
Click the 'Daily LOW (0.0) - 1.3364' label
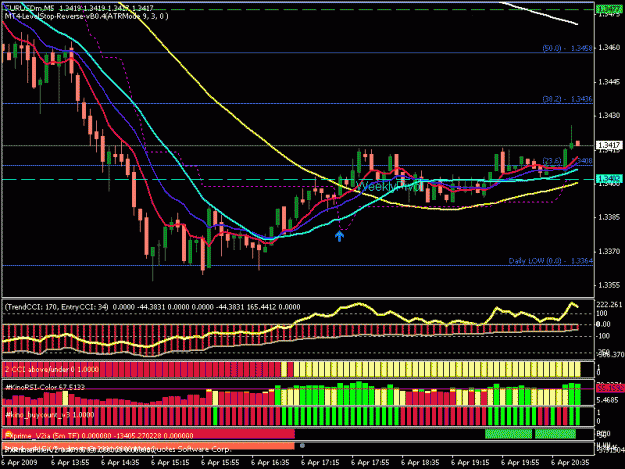[x=550, y=261]
